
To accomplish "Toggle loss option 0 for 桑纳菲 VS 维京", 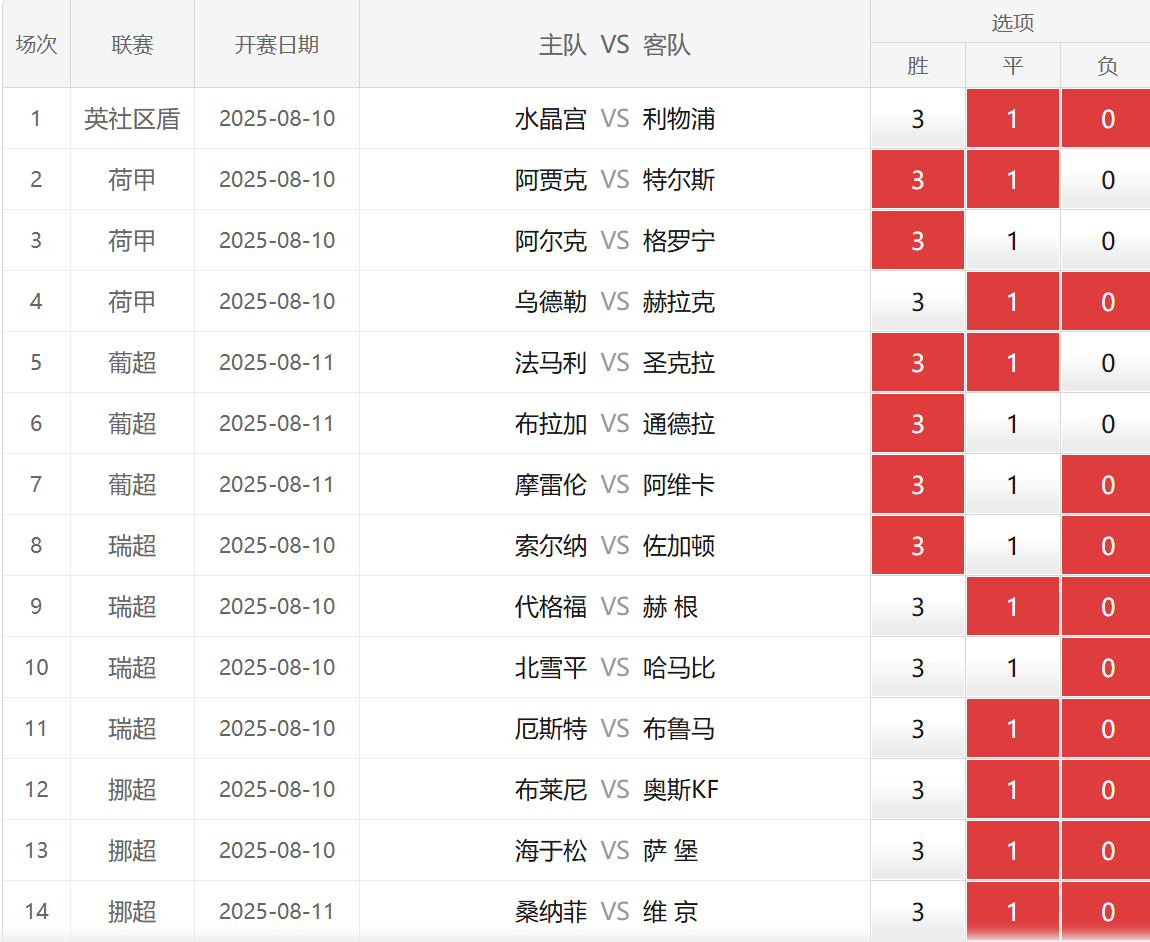I will click(1107, 910).
